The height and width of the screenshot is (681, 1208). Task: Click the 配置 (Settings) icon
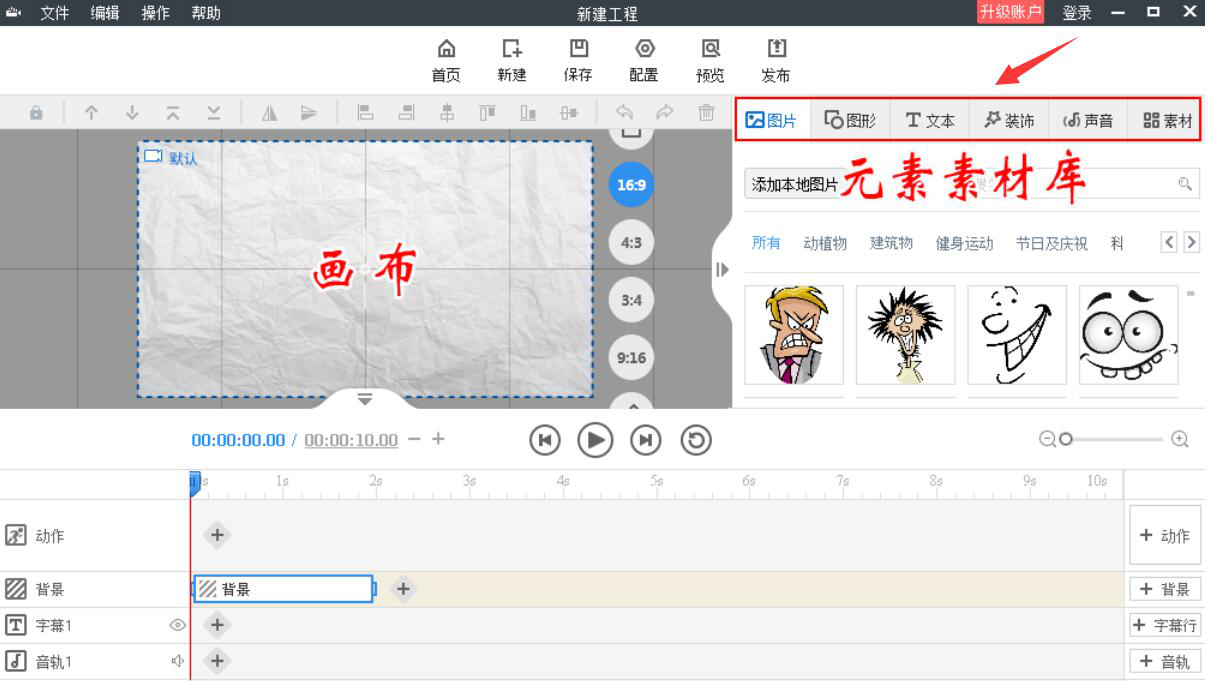643,60
